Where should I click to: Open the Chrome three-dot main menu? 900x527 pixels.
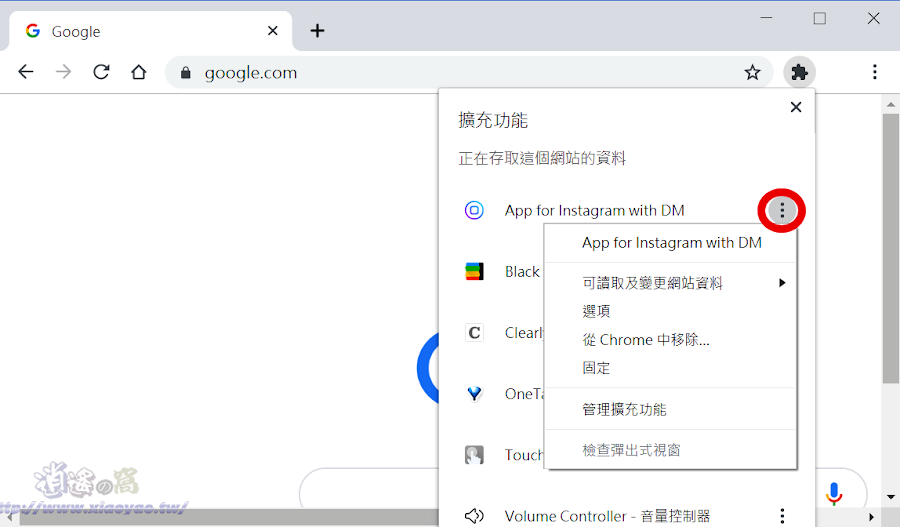pos(874,72)
